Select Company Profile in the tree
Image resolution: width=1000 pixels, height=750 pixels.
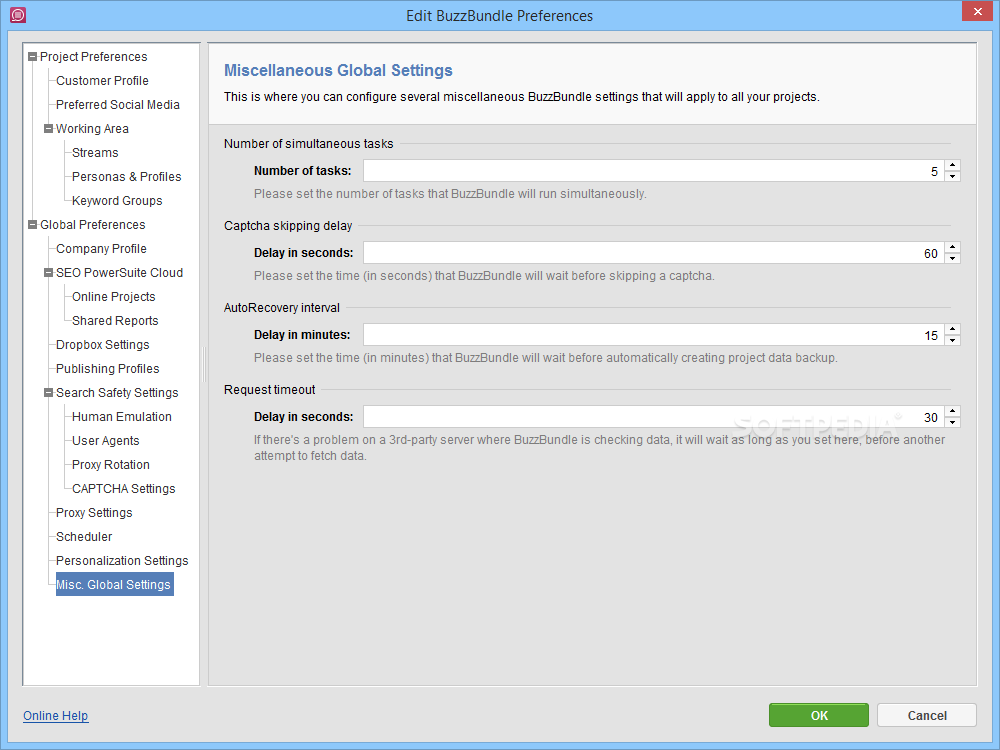[101, 249]
